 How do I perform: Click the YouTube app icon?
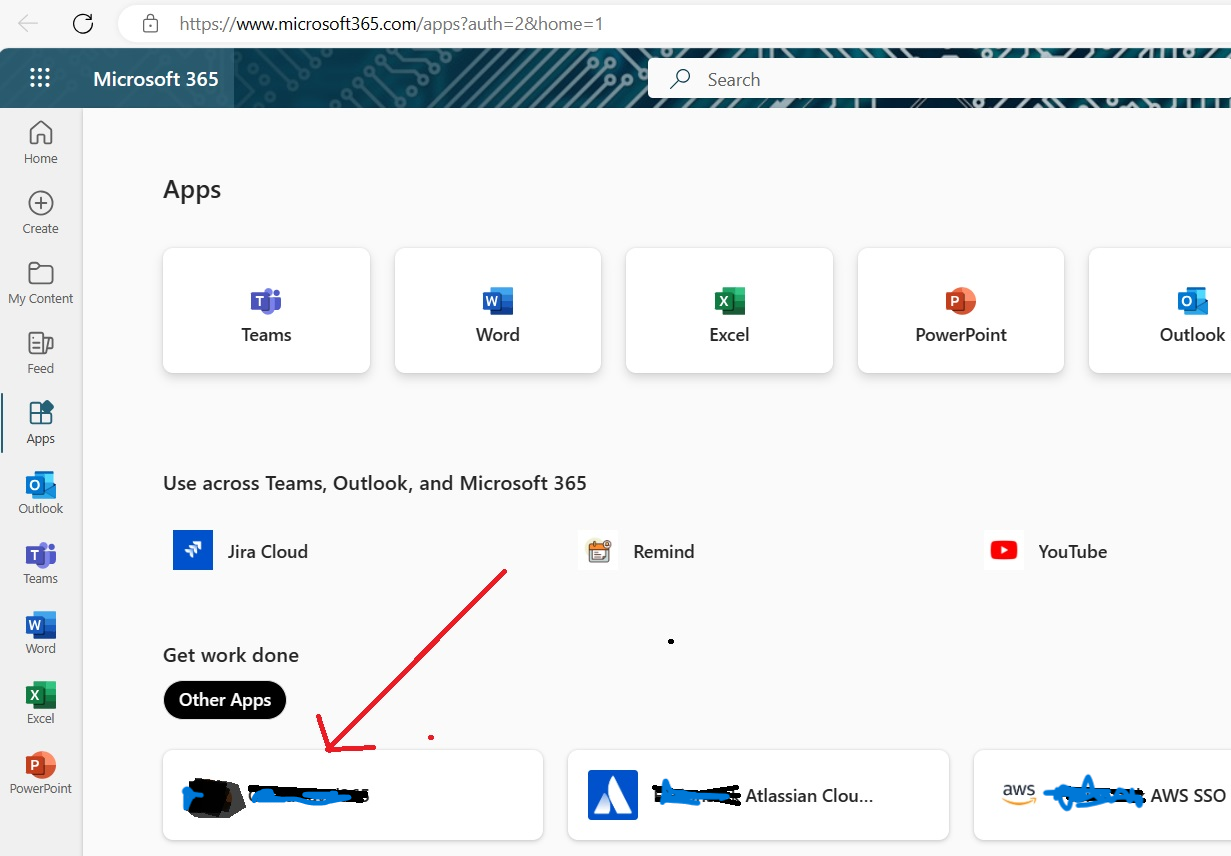coord(1003,551)
